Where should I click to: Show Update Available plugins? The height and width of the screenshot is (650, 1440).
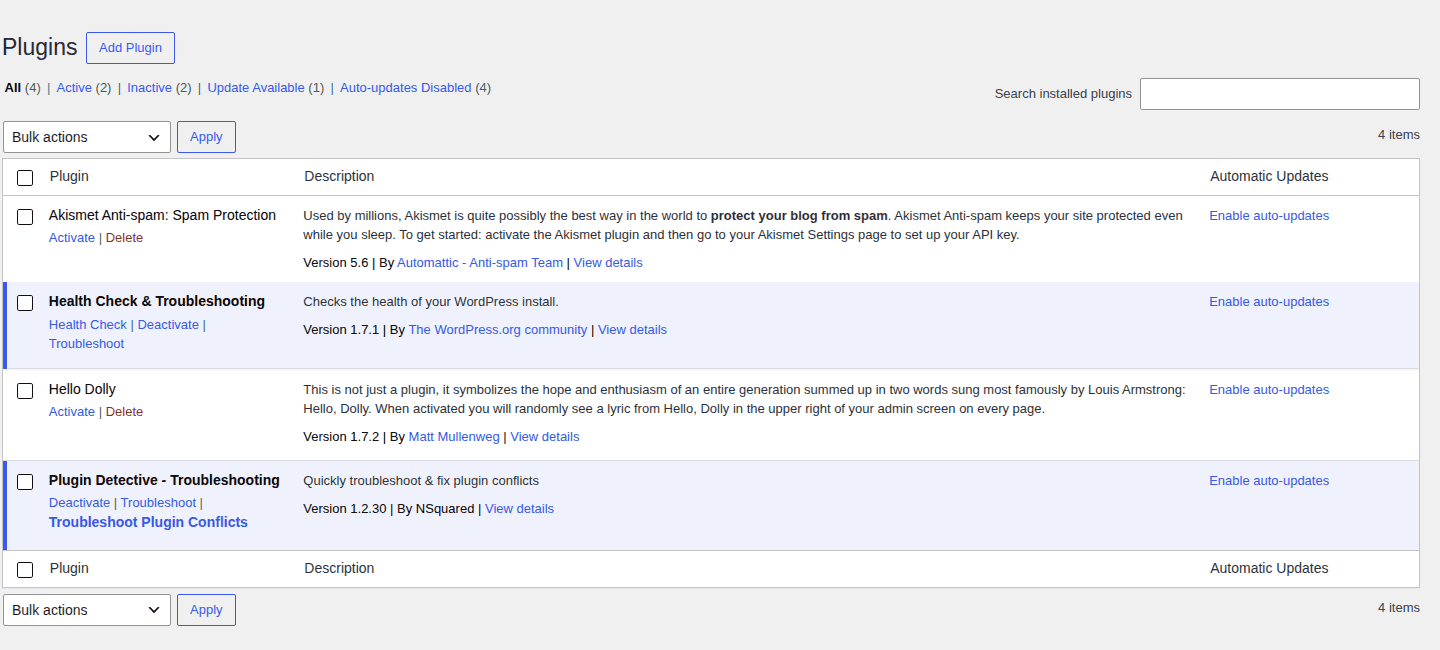pos(256,88)
